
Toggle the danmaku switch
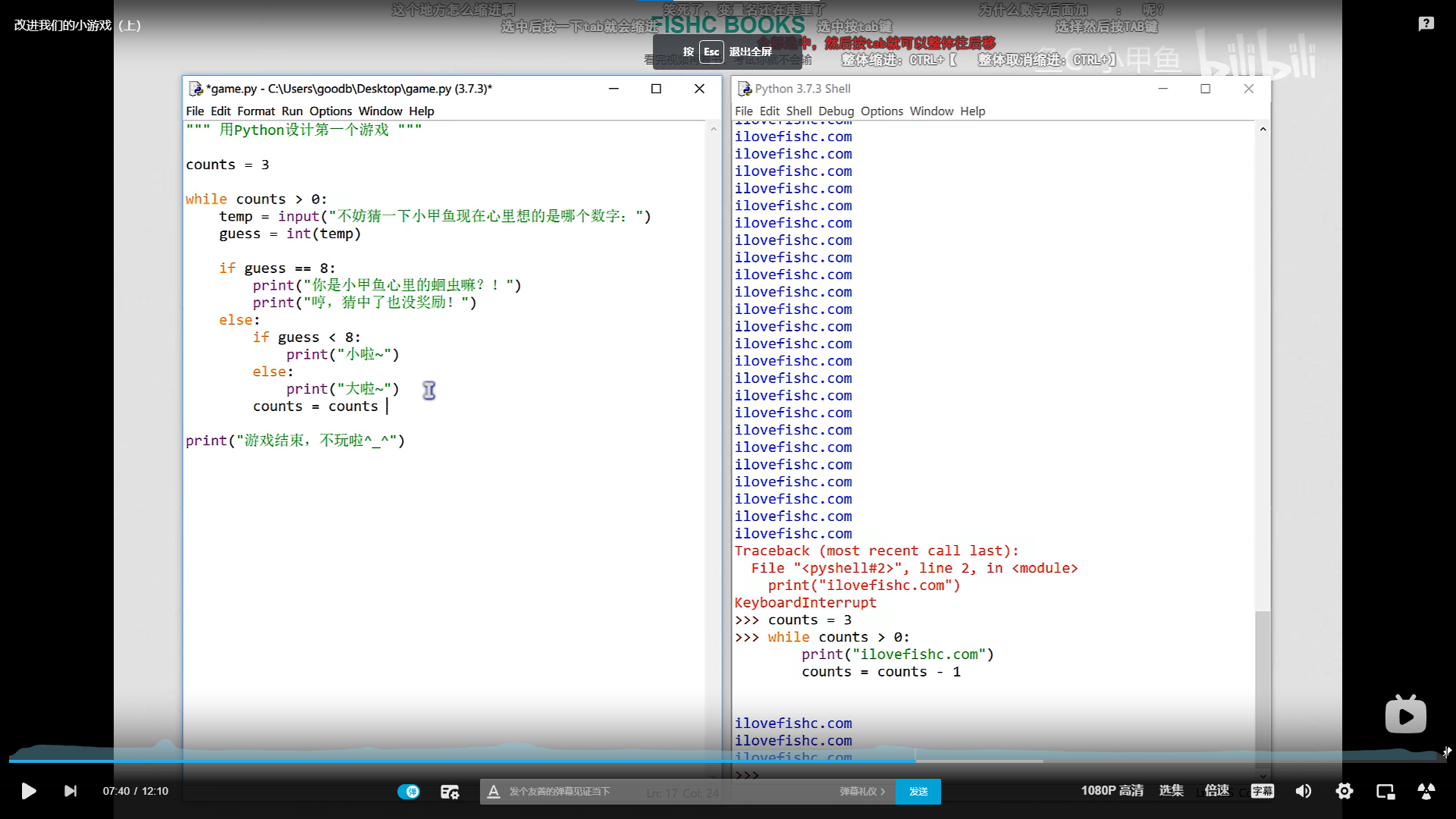pyautogui.click(x=409, y=791)
